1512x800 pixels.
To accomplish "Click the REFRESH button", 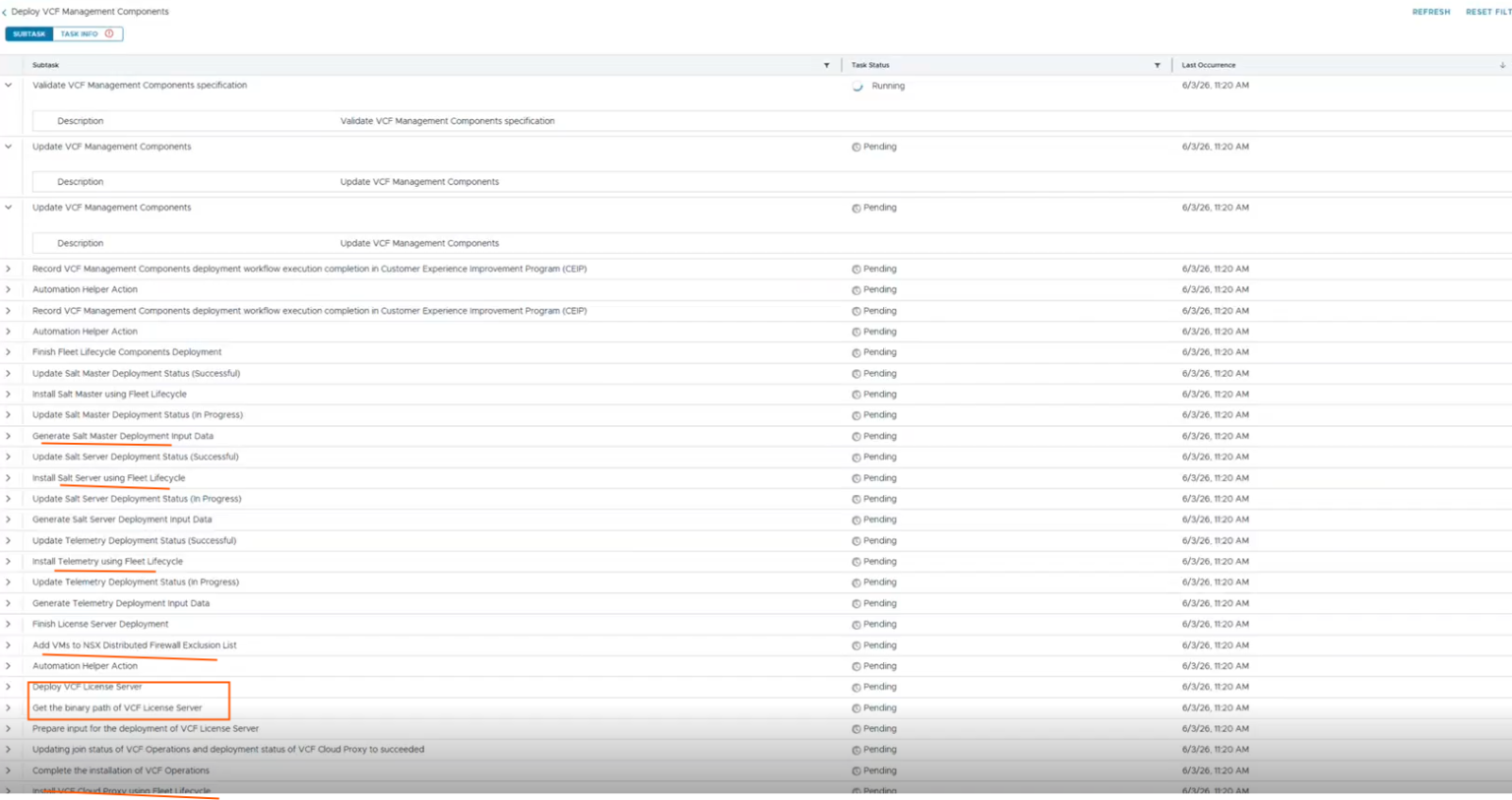I will point(1430,12).
